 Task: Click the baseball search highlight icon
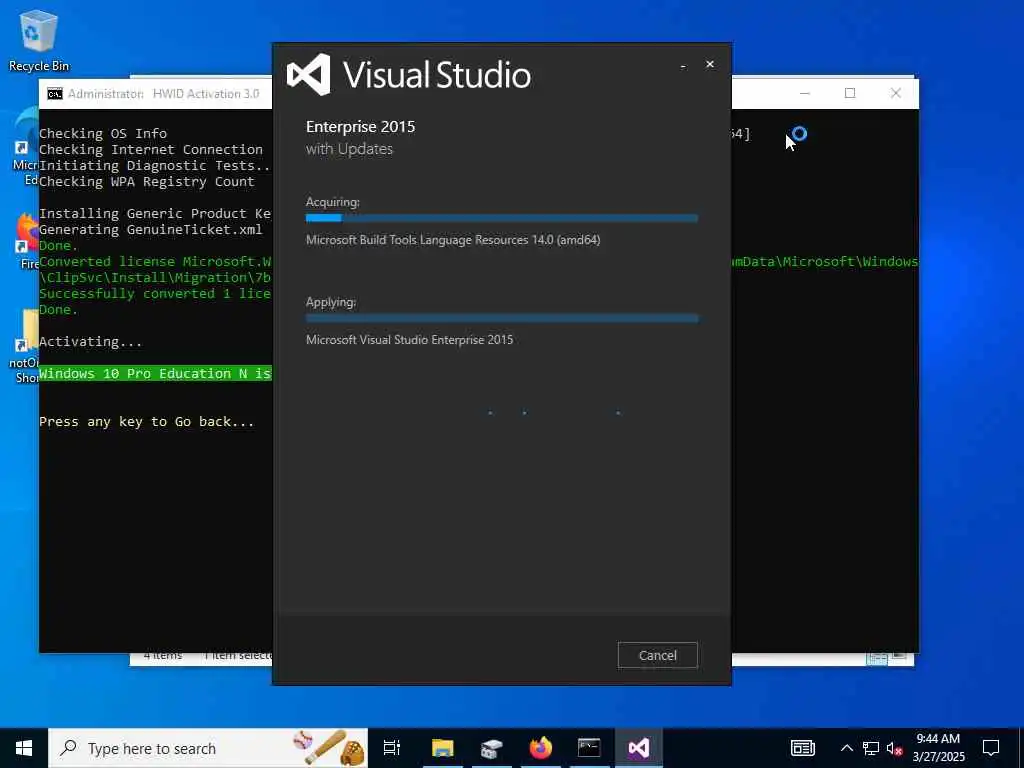pyautogui.click(x=328, y=748)
